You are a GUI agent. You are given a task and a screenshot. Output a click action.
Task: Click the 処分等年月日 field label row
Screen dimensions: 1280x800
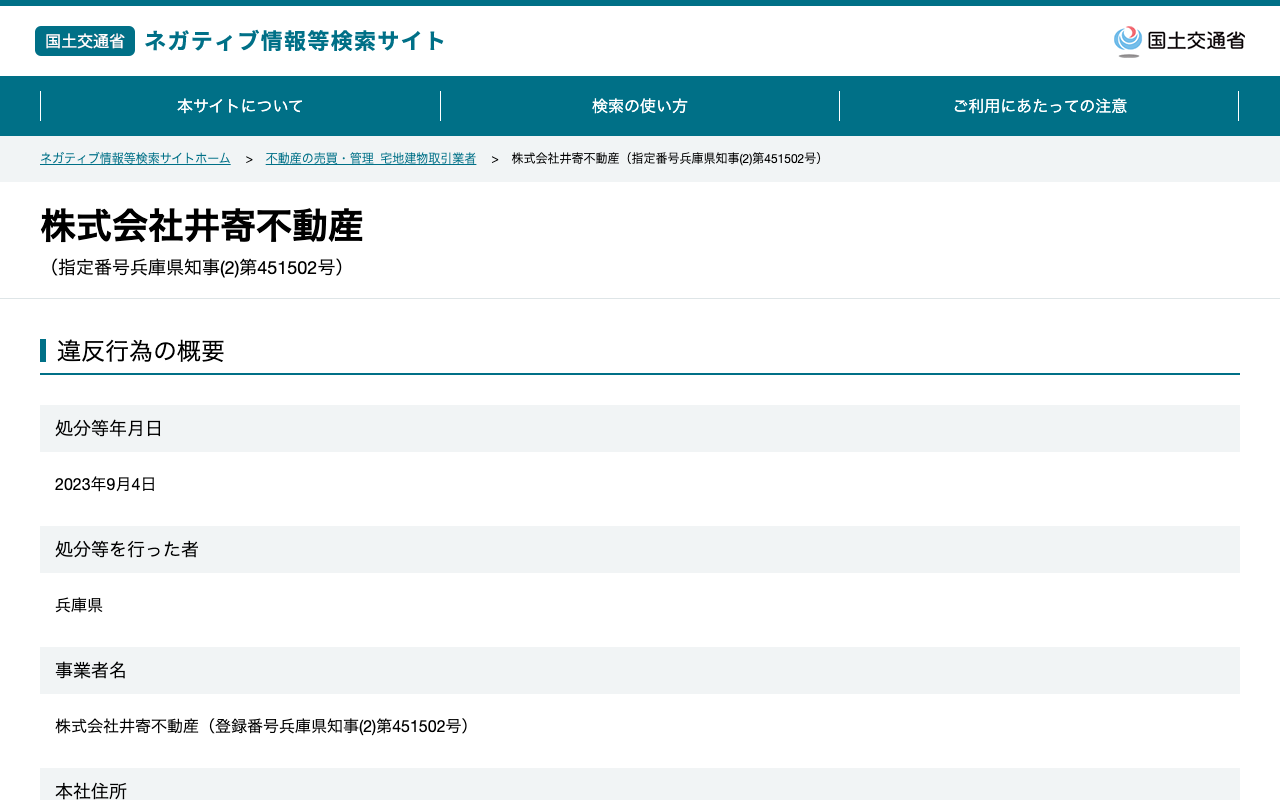point(640,428)
